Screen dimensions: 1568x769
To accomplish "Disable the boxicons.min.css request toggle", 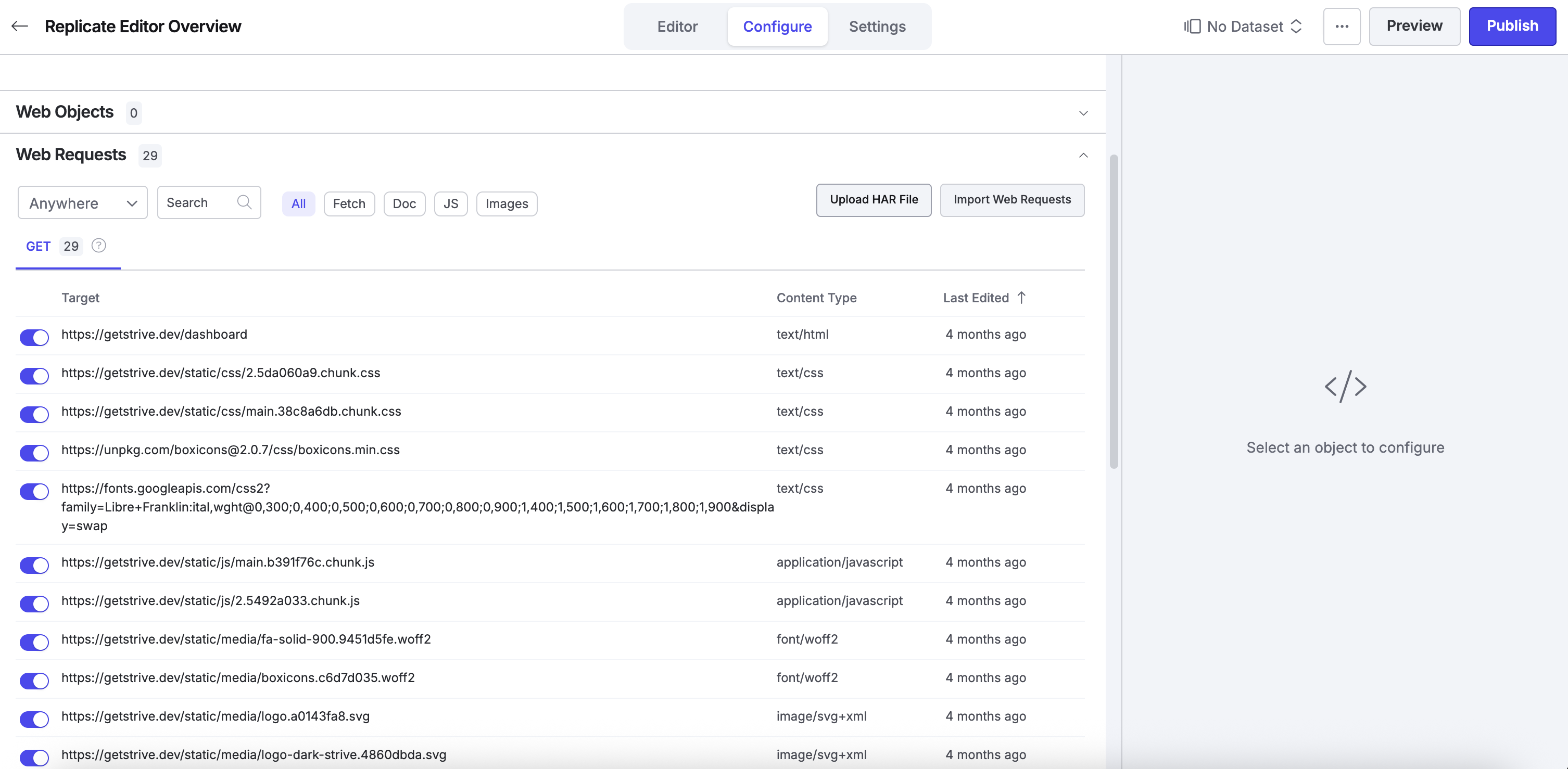I will point(34,453).
